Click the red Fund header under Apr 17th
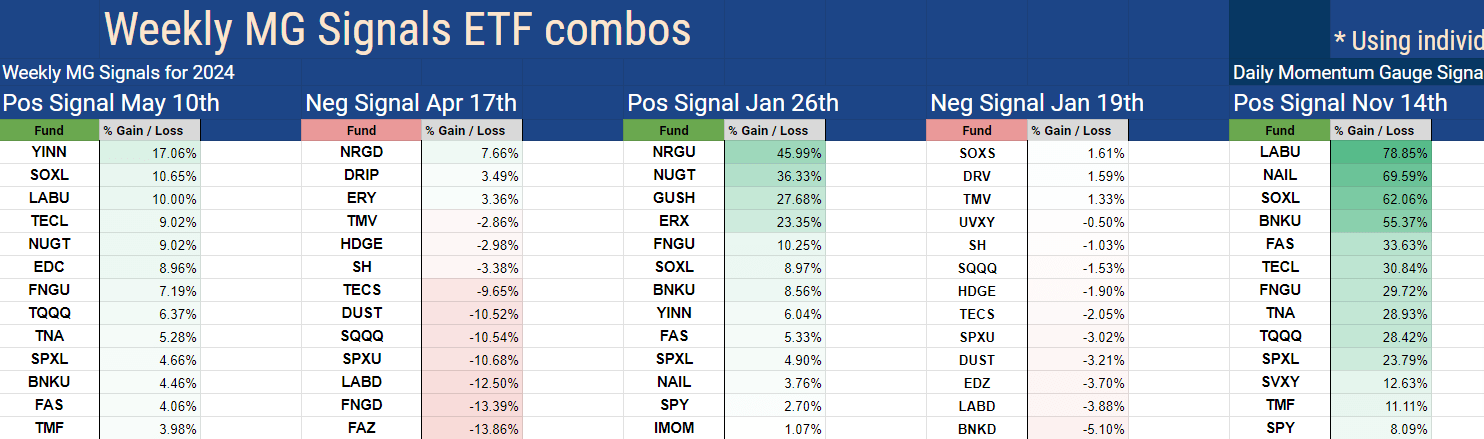 [361, 130]
